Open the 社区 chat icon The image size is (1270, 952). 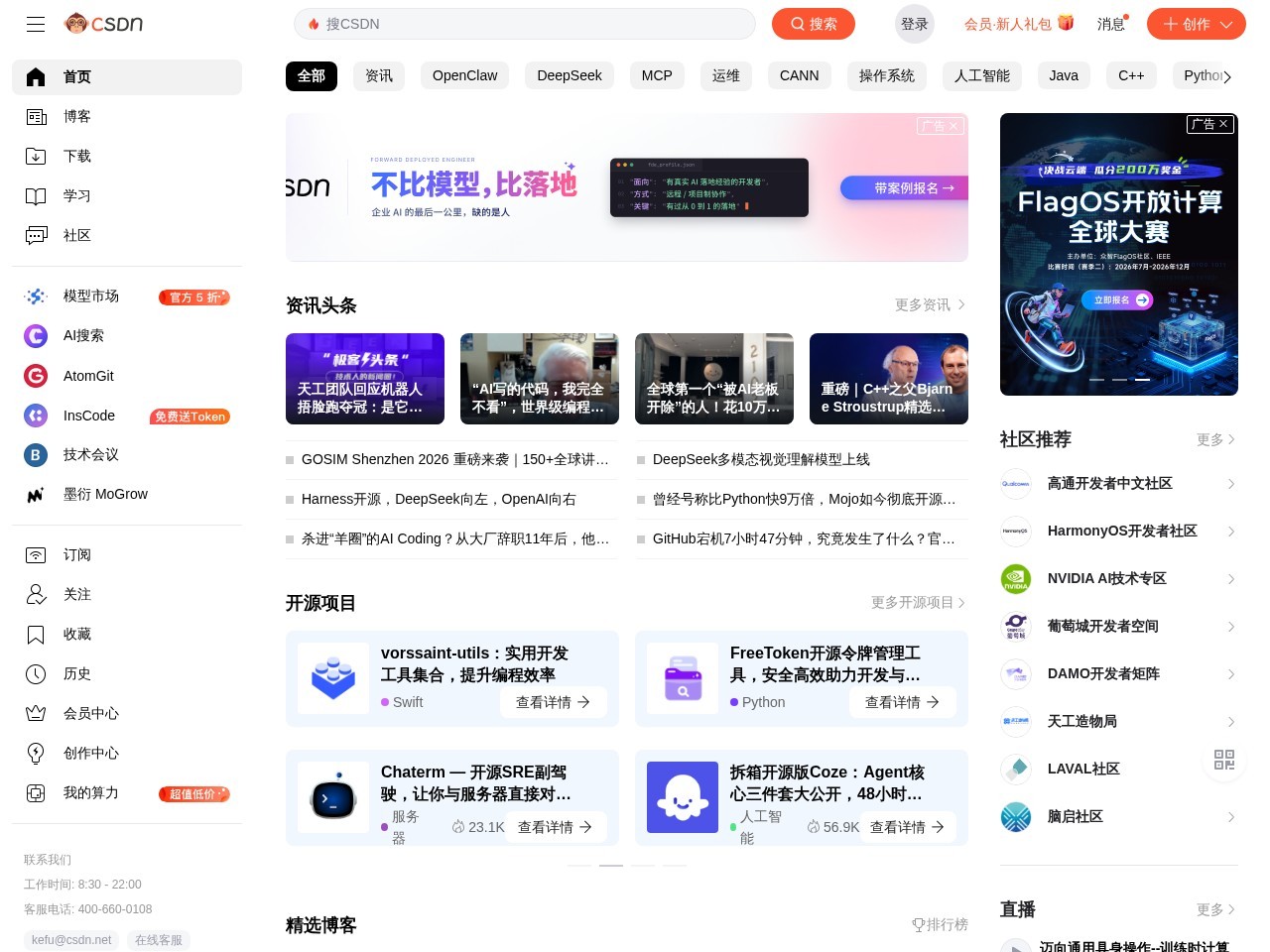[36, 235]
